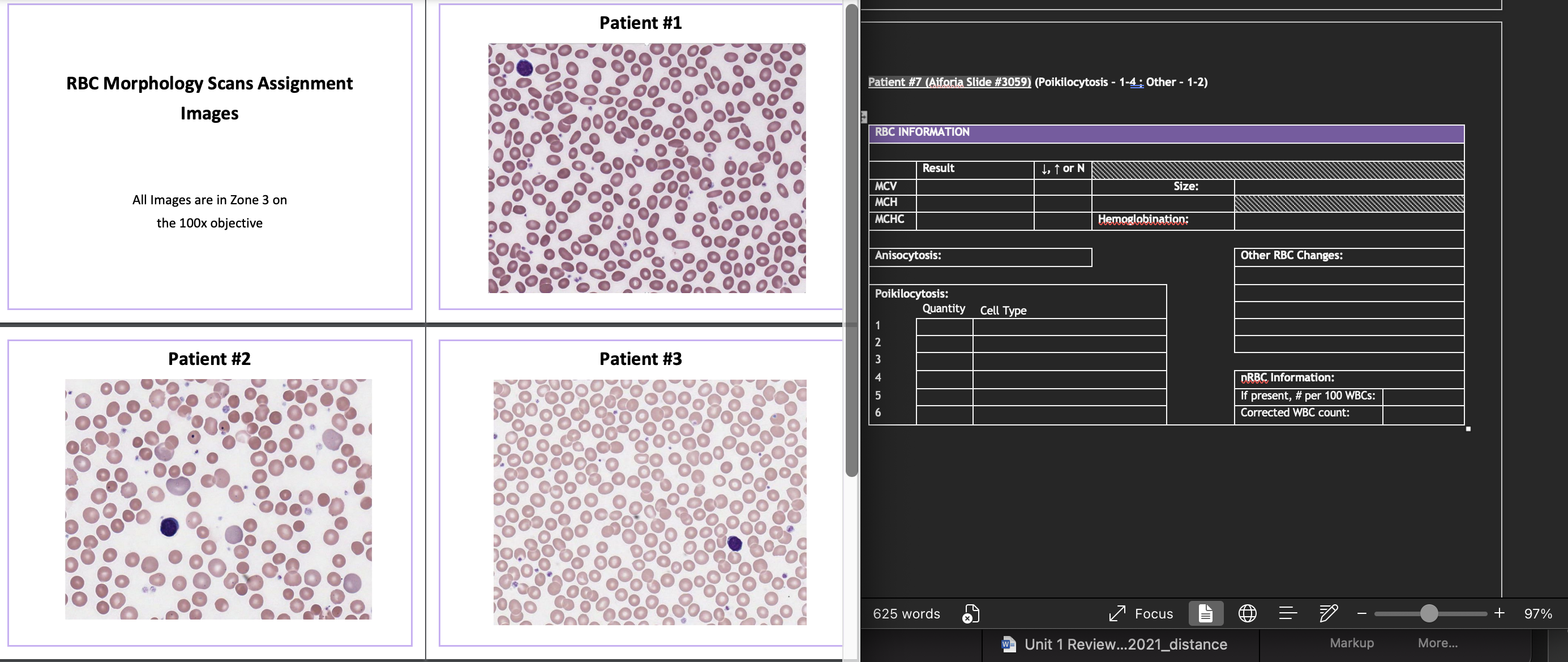Click the 97% zoom percentage control
Image resolution: width=1568 pixels, height=662 pixels.
point(1537,614)
